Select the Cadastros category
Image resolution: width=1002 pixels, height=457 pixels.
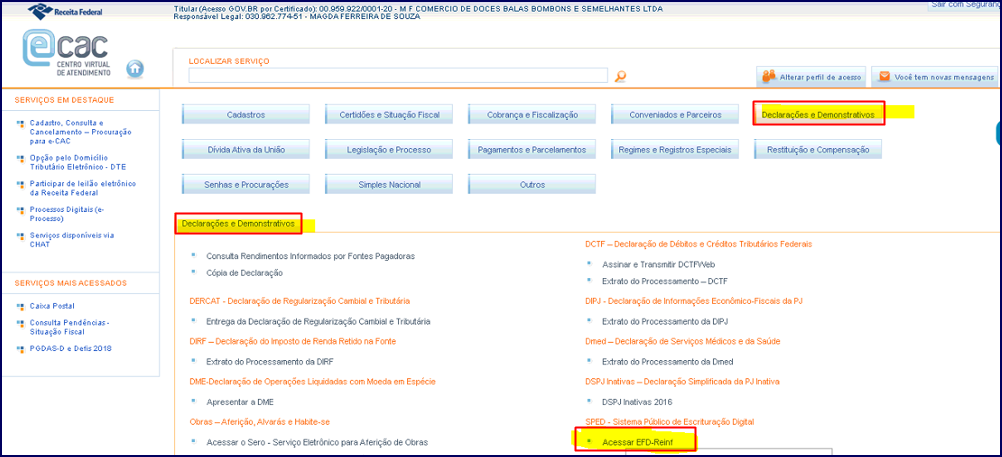point(245,114)
